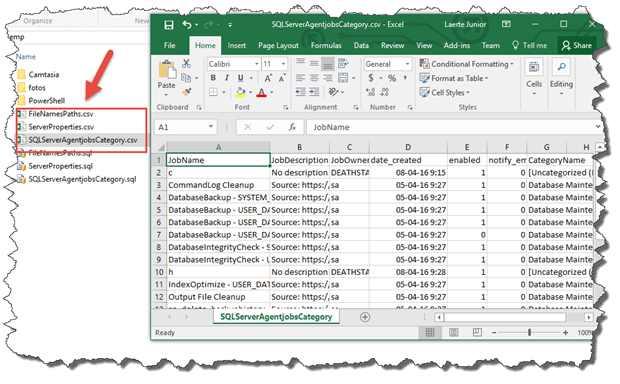
Task: Open the Data tab
Action: tap(361, 45)
